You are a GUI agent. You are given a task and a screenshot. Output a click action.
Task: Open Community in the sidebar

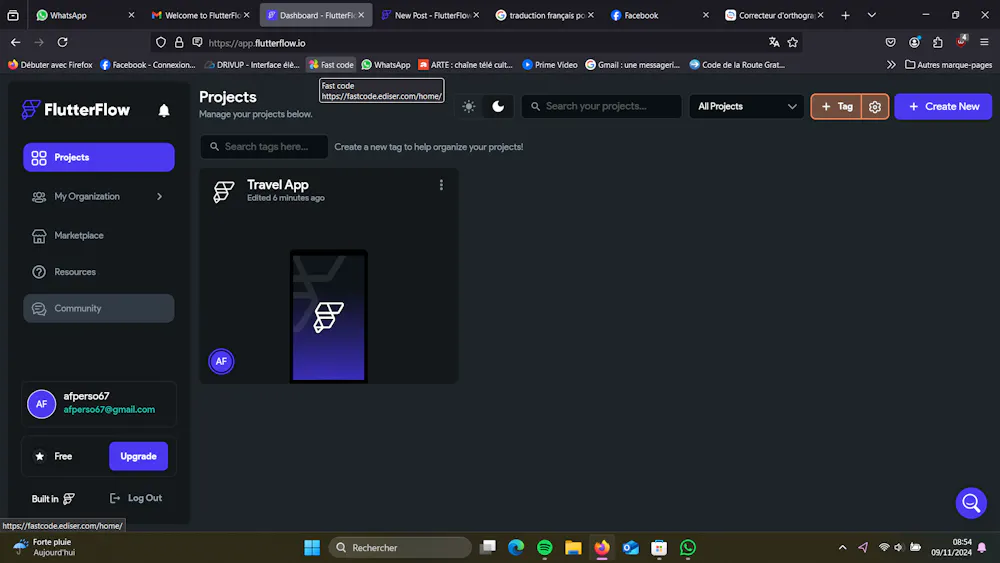99,308
